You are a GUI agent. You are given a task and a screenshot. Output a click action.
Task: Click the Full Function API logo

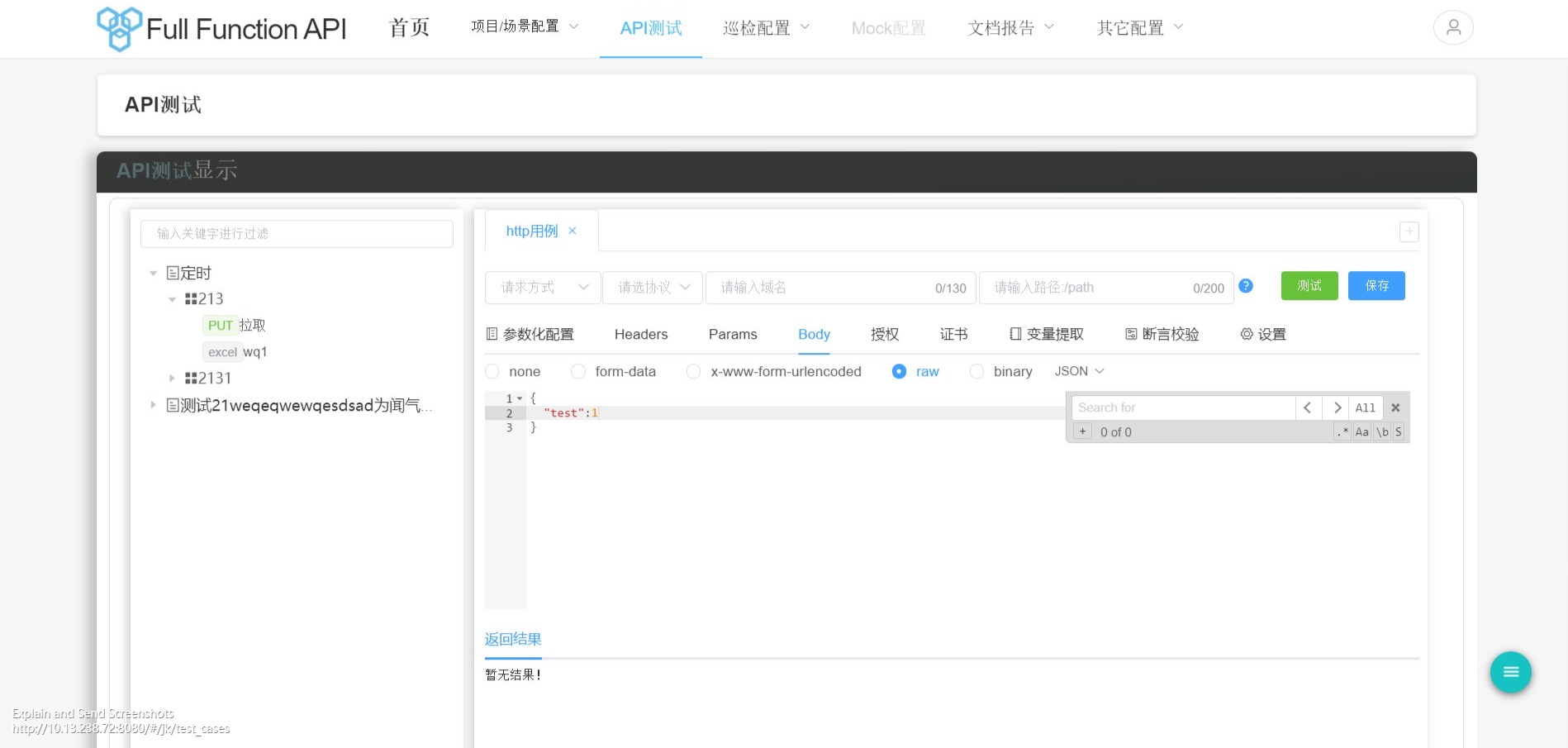tap(221, 29)
